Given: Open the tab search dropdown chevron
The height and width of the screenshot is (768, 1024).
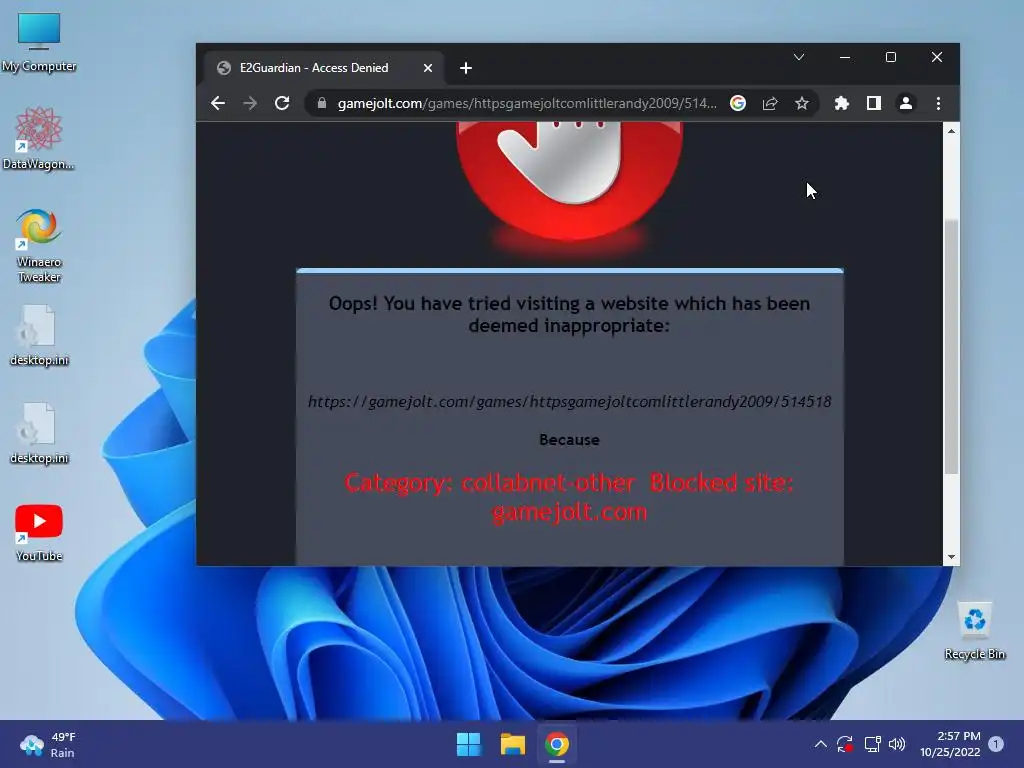Looking at the screenshot, I should click(799, 57).
